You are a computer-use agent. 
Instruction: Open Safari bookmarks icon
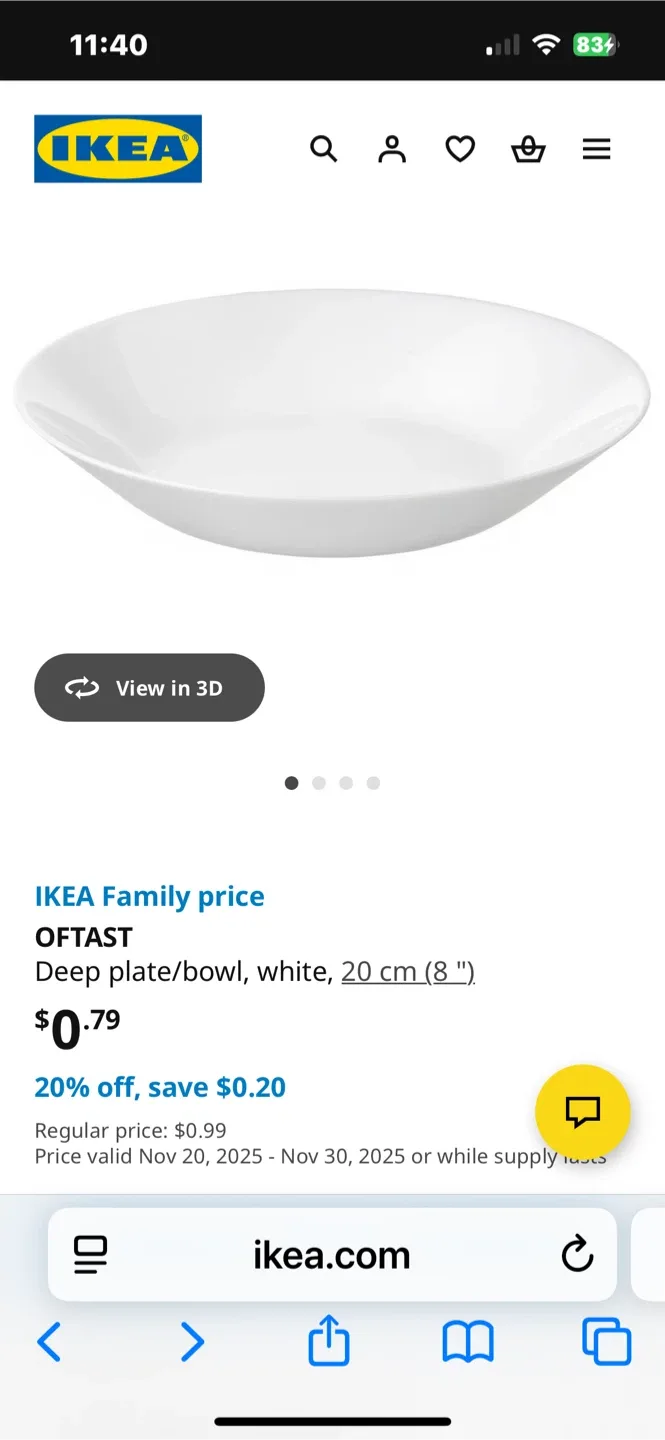(x=467, y=1341)
